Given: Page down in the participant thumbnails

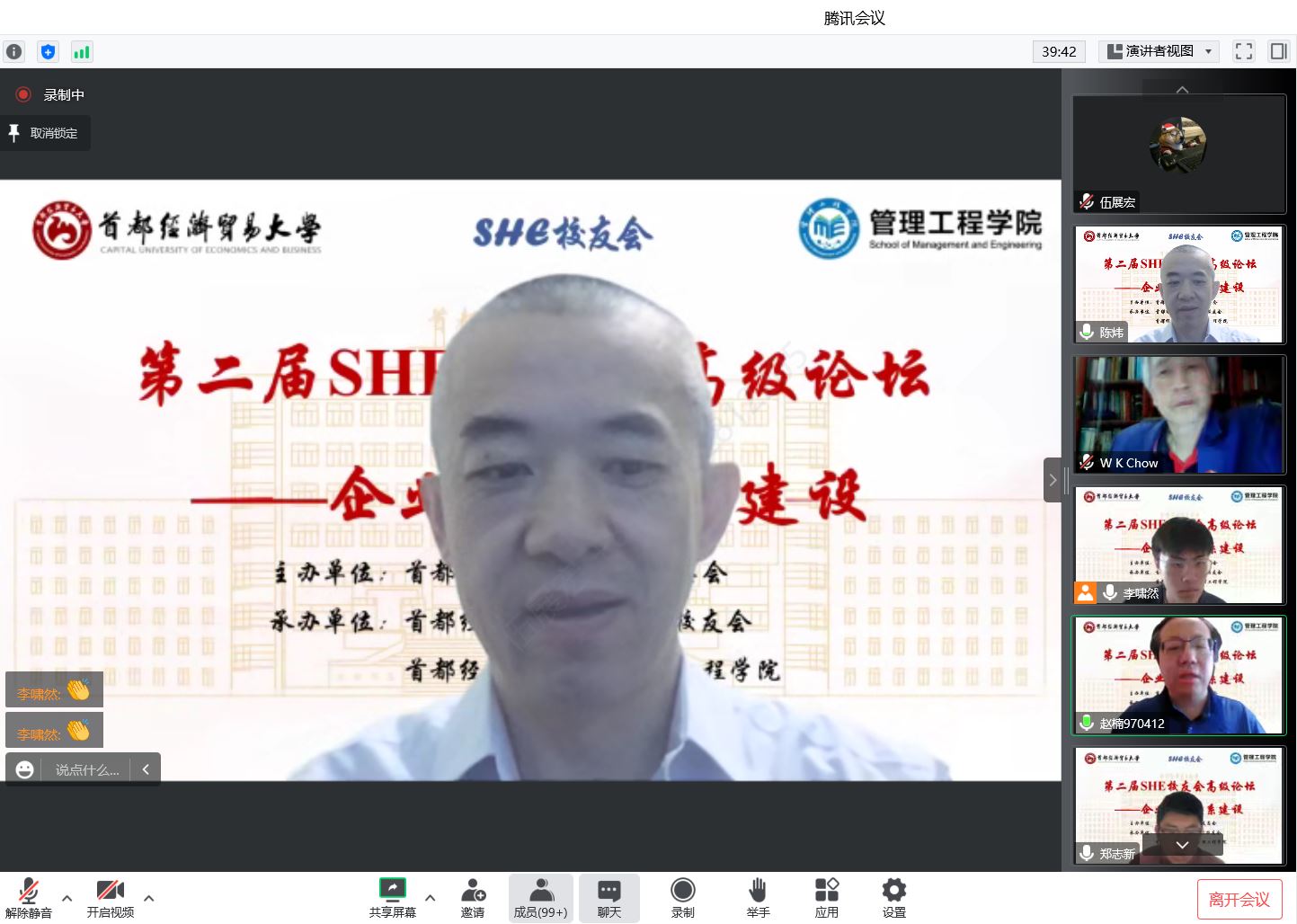Looking at the screenshot, I should coord(1182,845).
